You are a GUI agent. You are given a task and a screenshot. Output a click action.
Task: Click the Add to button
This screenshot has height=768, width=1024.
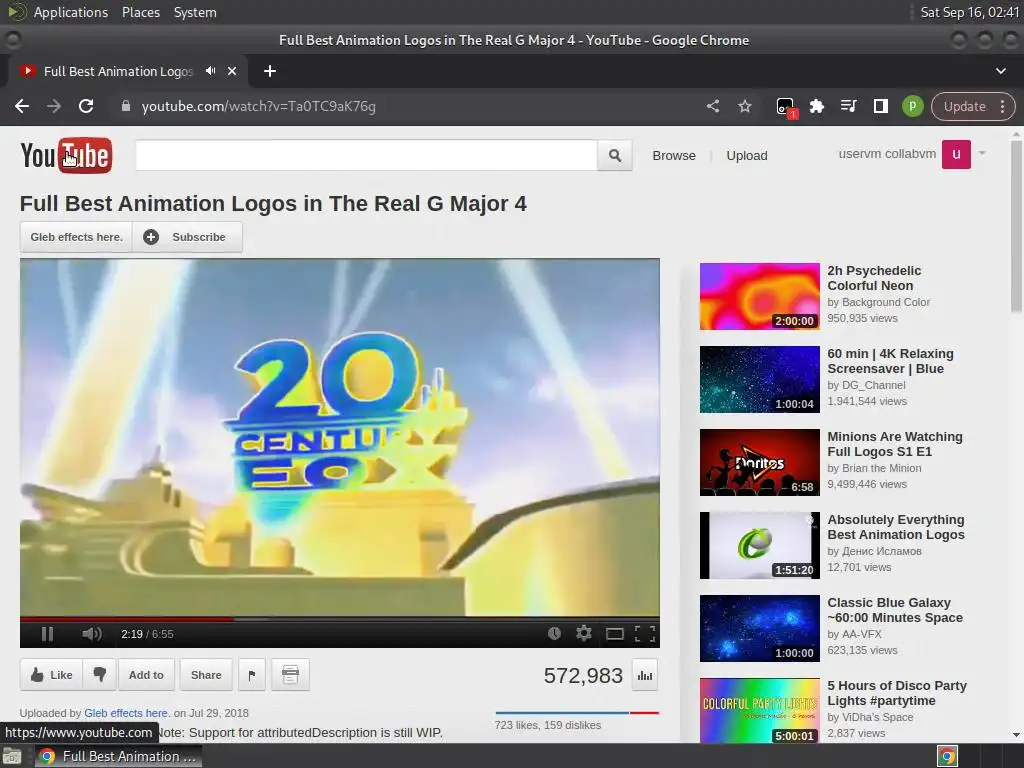click(146, 675)
